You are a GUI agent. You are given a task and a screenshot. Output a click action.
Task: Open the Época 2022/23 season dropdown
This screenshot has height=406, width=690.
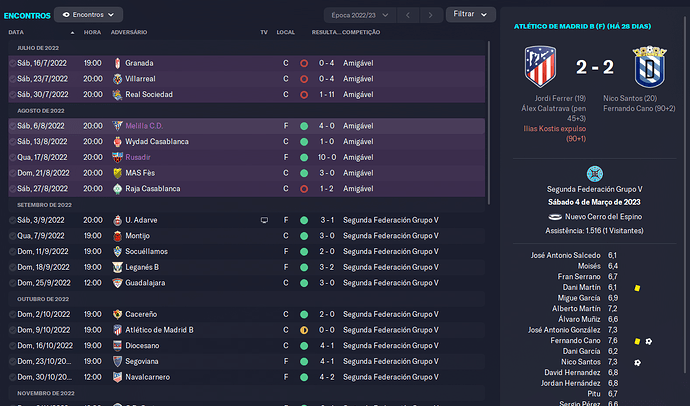tap(360, 15)
